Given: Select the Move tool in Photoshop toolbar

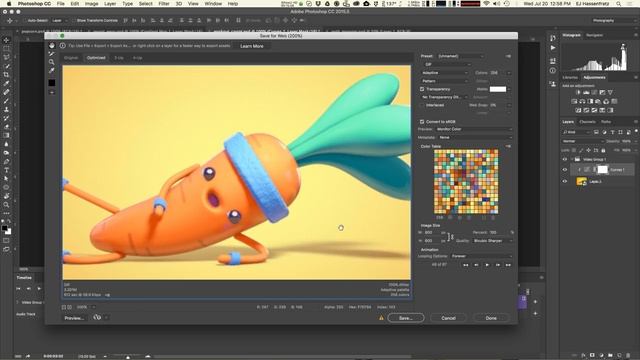Looking at the screenshot, I should [x=7, y=40].
